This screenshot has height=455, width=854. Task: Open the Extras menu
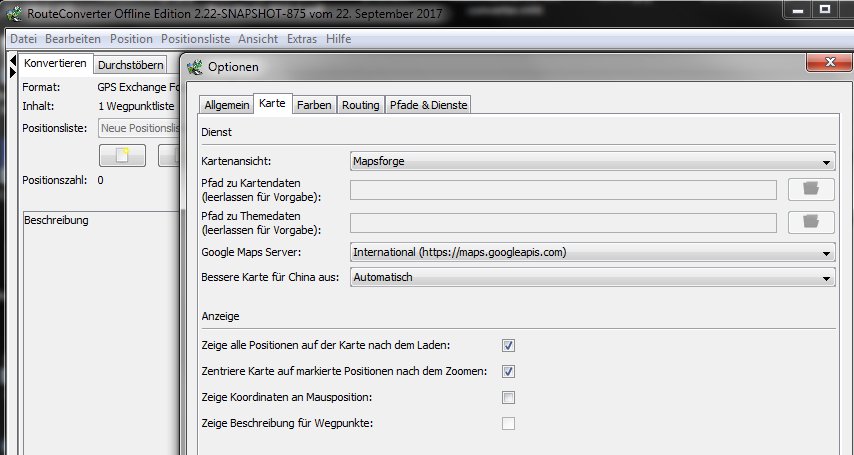(x=301, y=39)
